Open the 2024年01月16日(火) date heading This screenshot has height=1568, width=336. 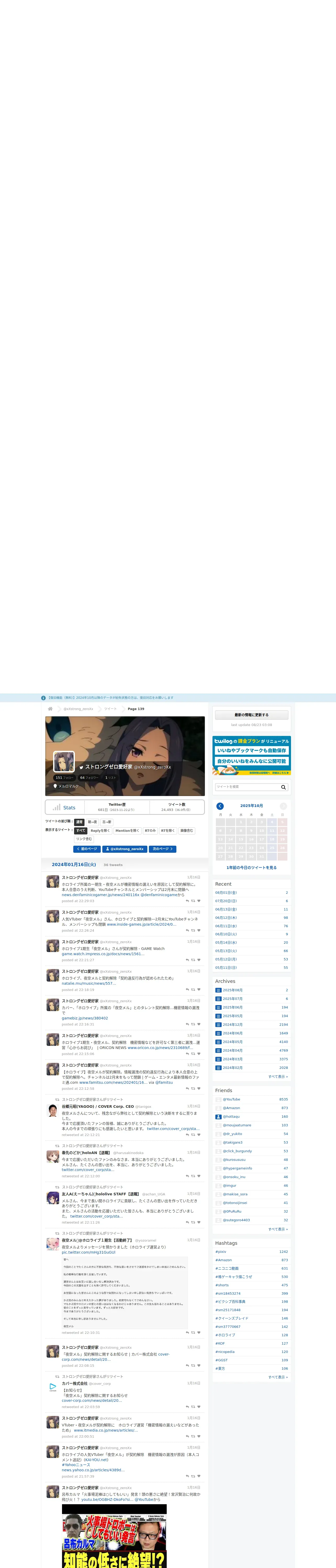74,864
